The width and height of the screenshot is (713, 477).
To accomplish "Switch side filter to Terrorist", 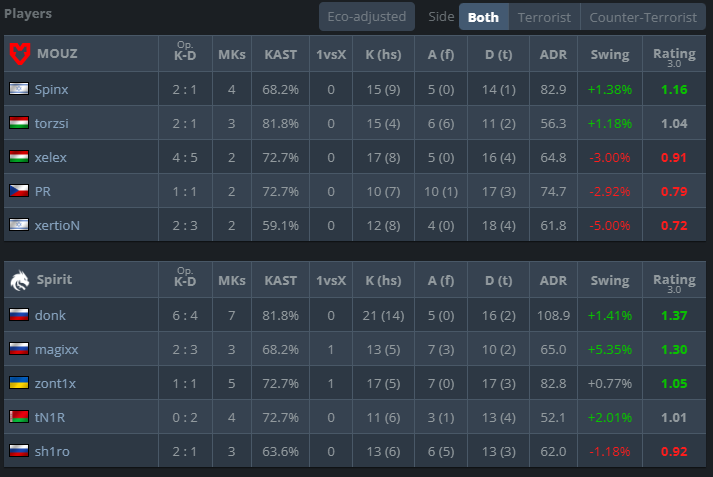I will (544, 17).
